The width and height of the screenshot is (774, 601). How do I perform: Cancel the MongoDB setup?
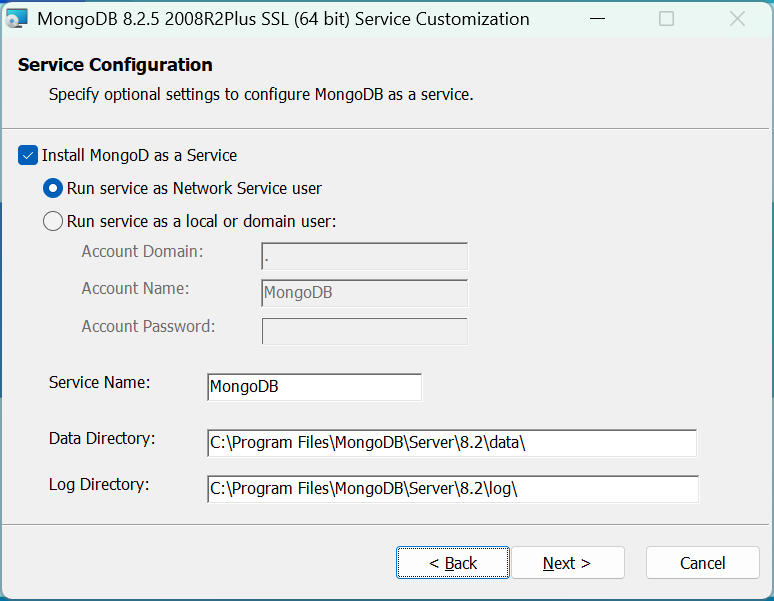(x=702, y=563)
